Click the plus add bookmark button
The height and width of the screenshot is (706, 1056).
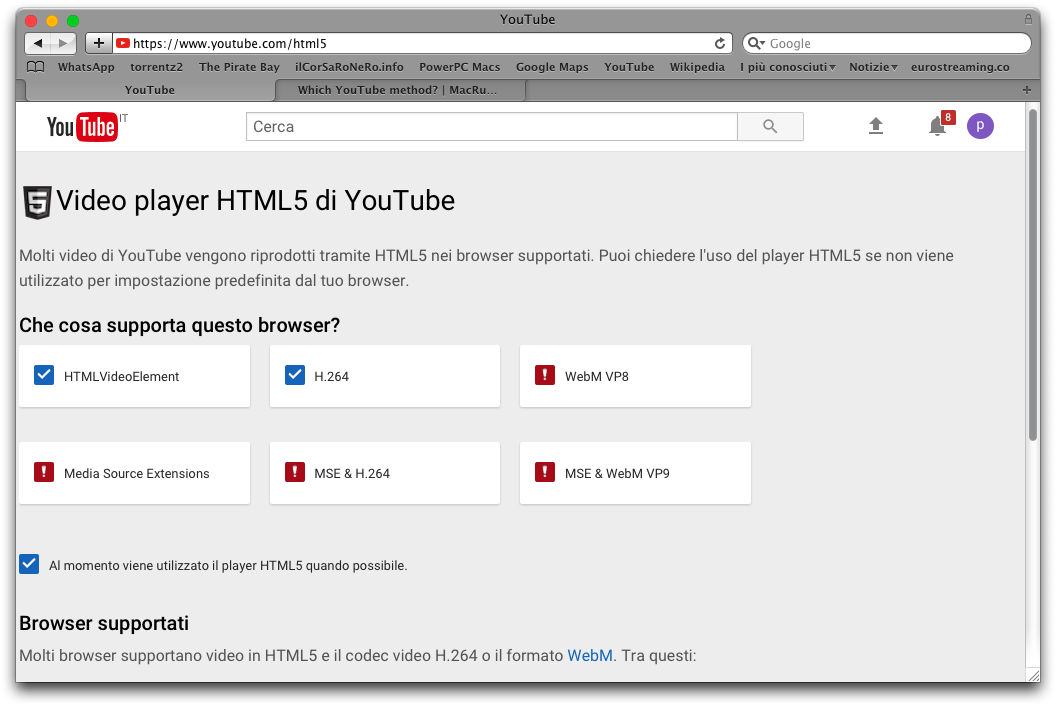point(99,43)
